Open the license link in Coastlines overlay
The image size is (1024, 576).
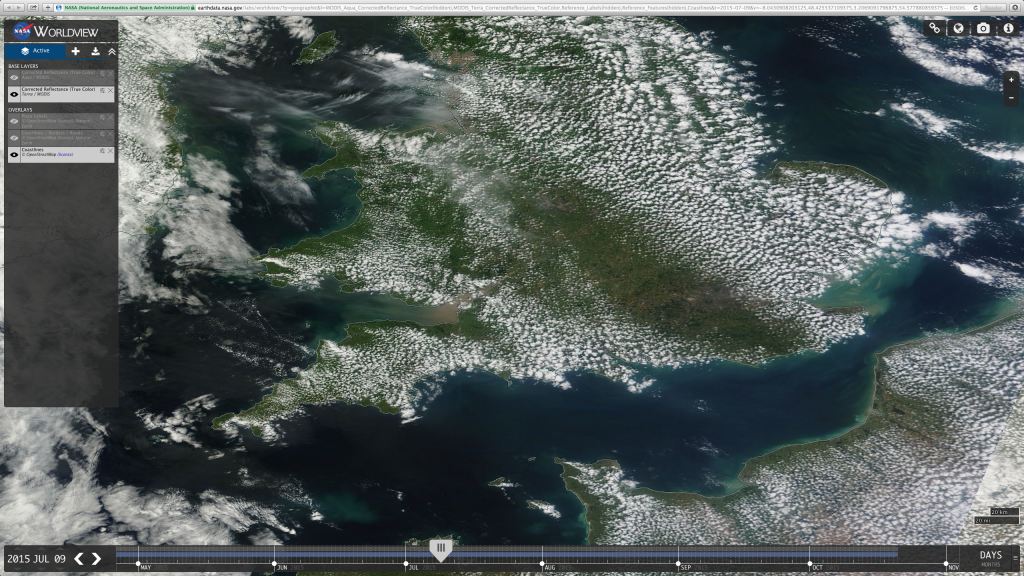click(65, 155)
